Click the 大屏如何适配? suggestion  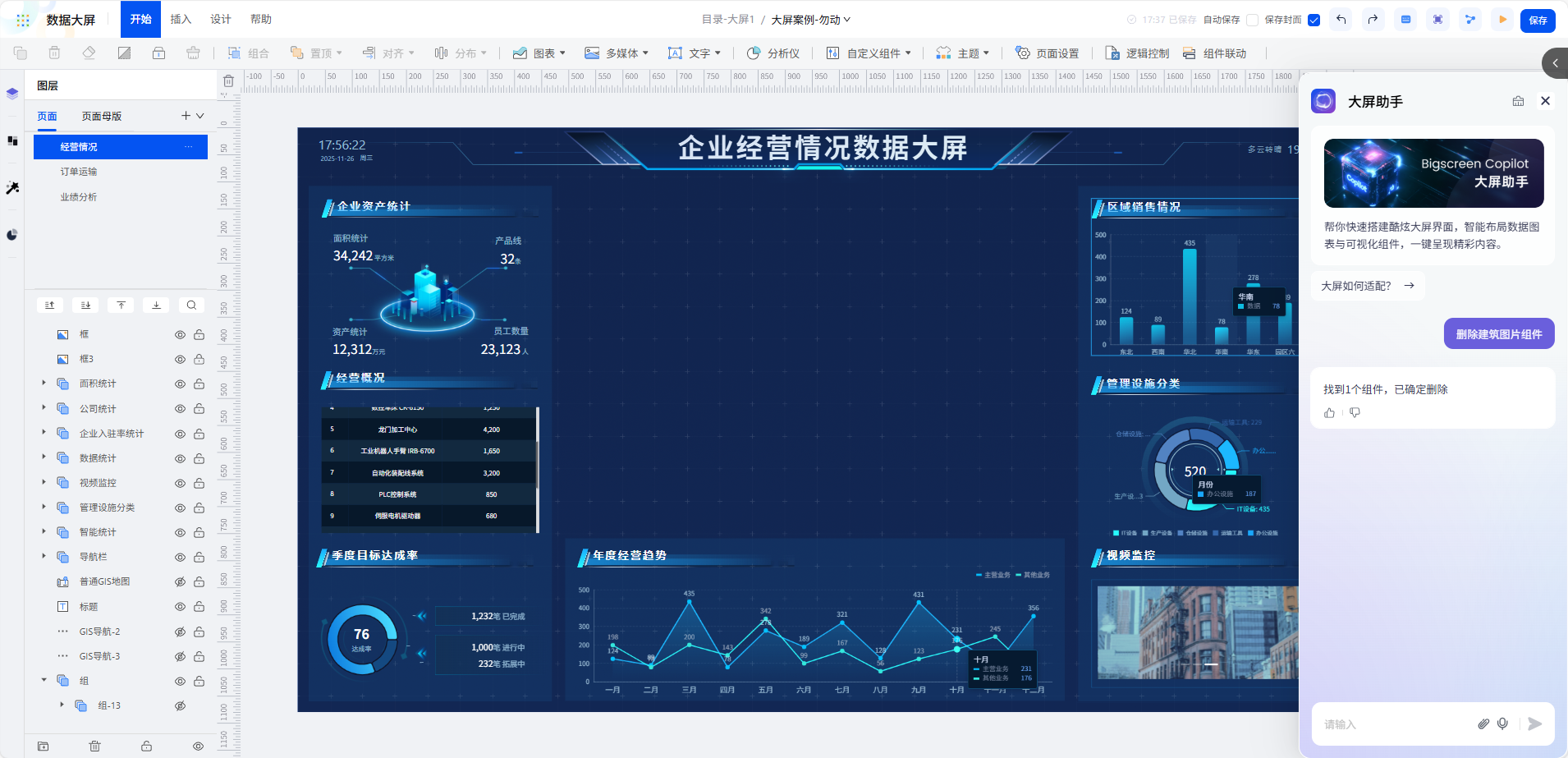point(1367,286)
